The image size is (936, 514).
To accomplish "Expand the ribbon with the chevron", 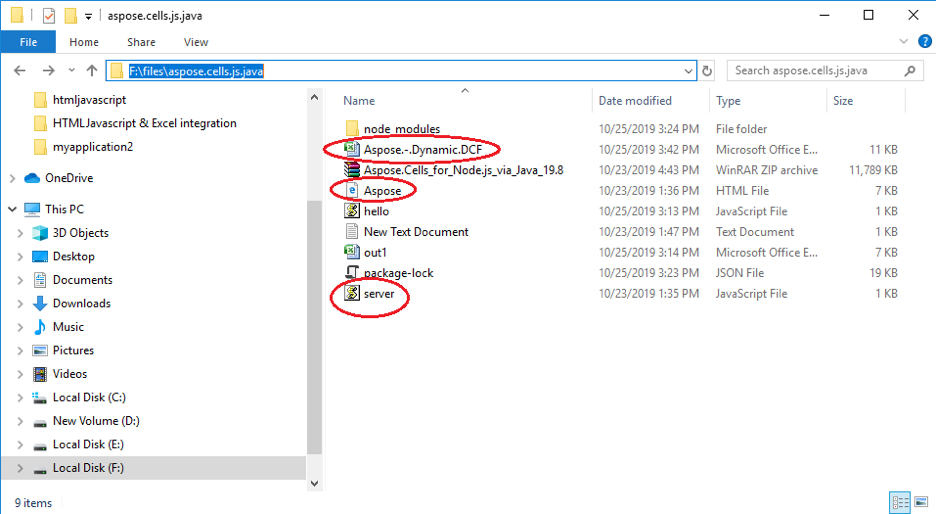I will tap(903, 42).
